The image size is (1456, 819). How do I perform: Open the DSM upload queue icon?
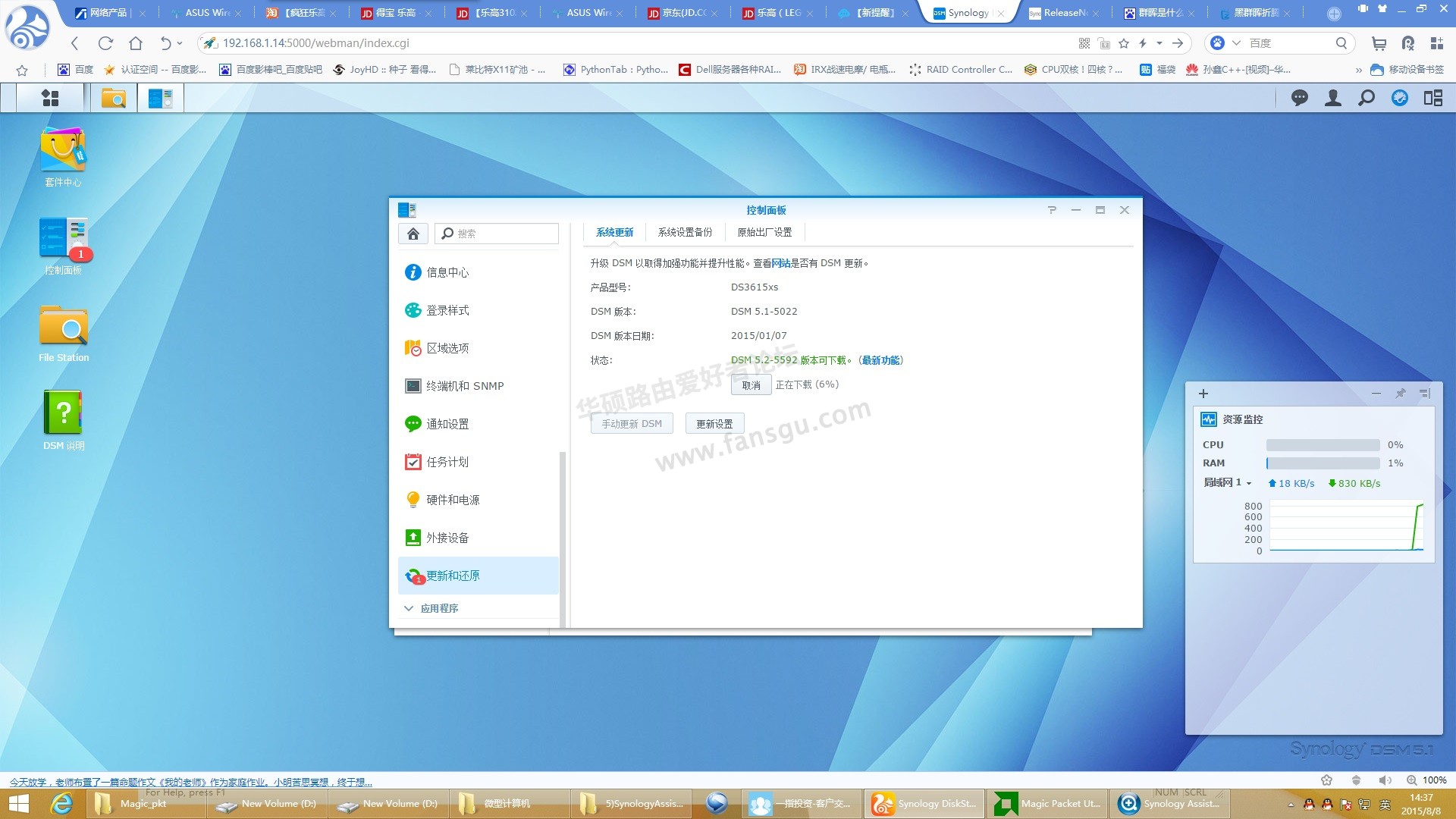1400,98
